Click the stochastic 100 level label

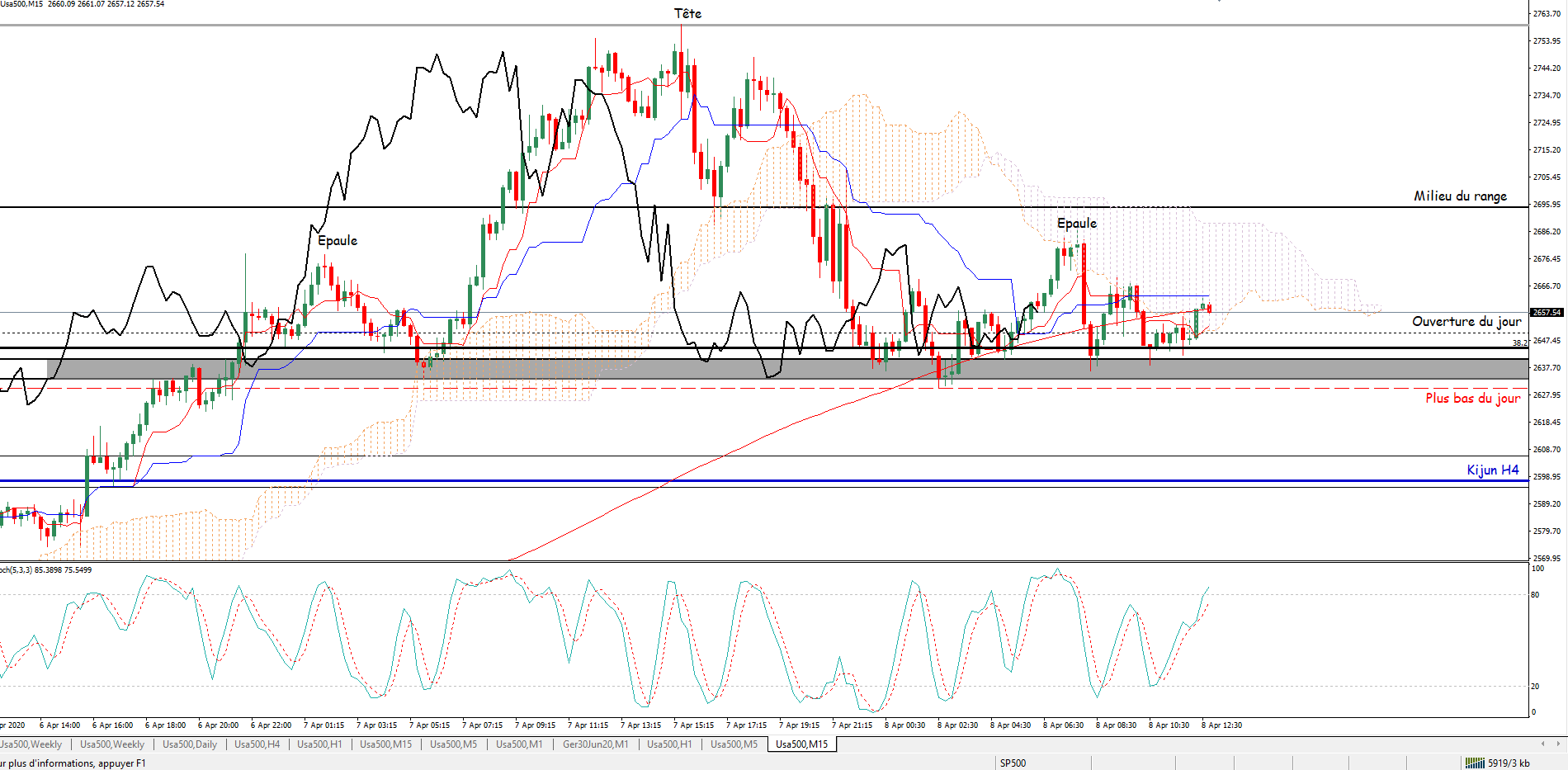tap(1537, 569)
